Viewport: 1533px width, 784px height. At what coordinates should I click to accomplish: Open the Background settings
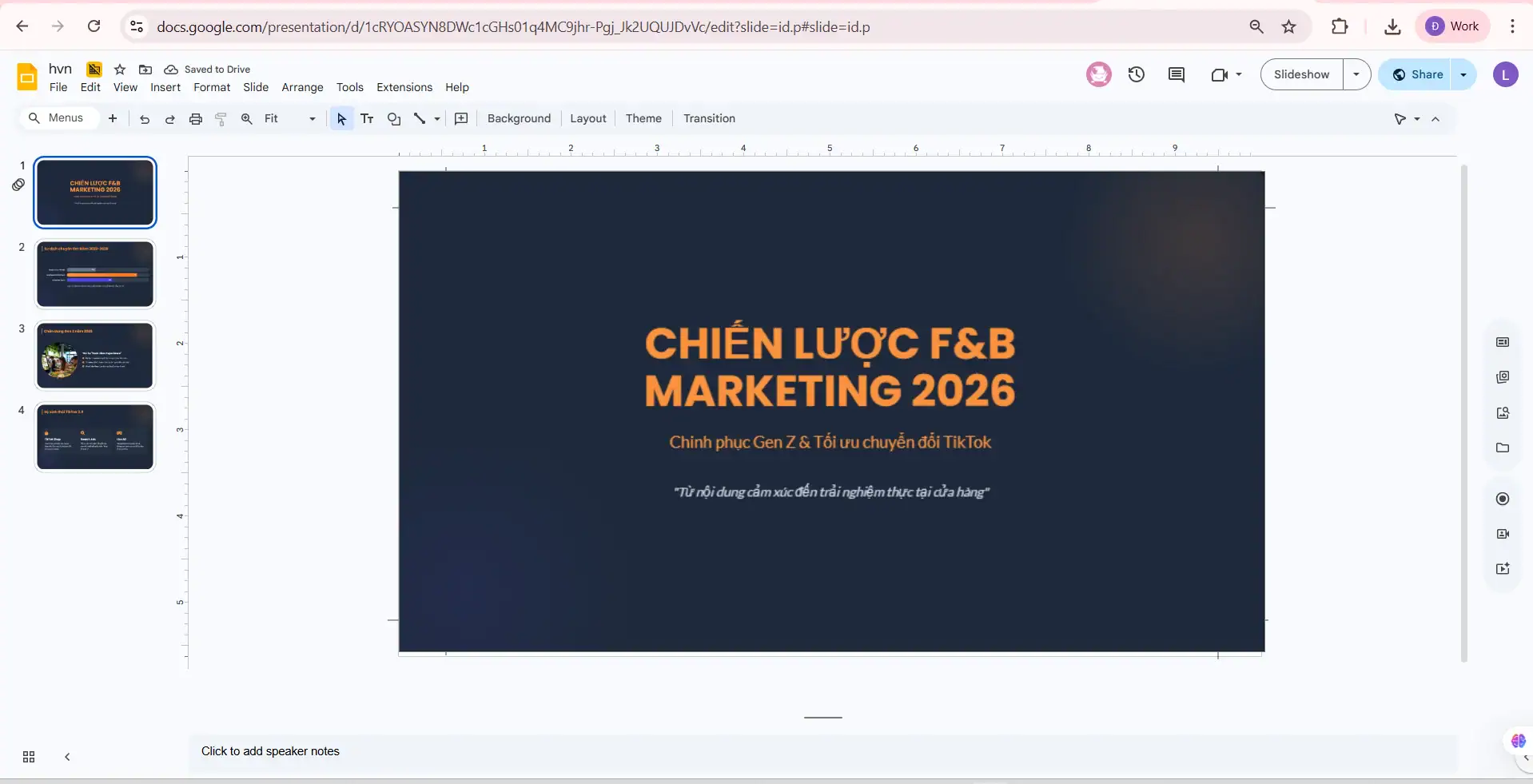pyautogui.click(x=518, y=118)
